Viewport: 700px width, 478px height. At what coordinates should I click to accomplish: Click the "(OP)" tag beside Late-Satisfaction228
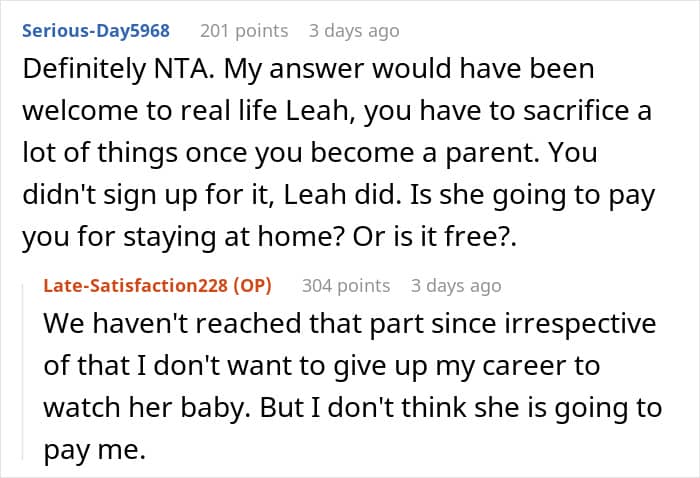click(253, 286)
